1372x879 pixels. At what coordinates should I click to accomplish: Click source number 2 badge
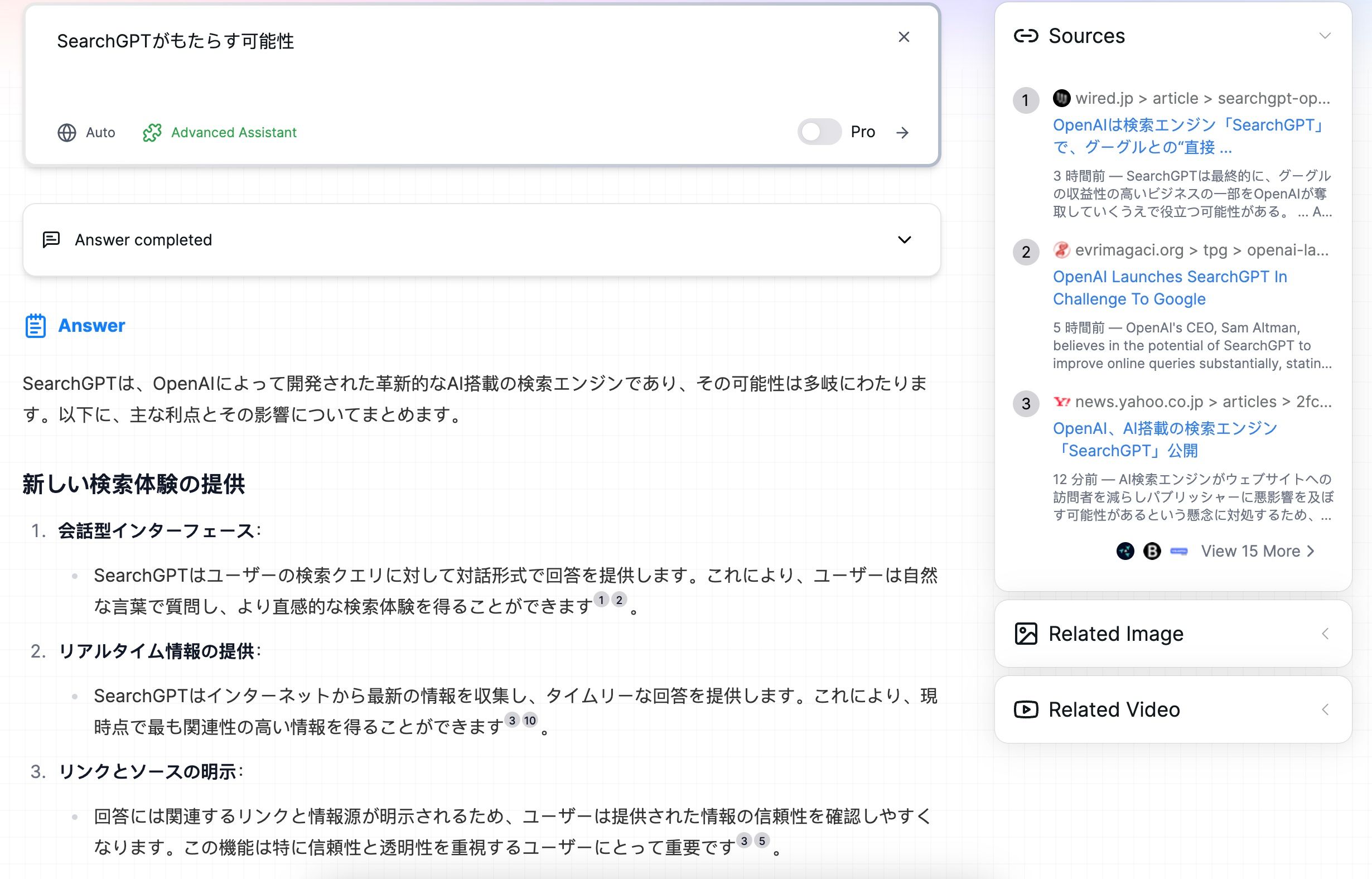click(1026, 252)
